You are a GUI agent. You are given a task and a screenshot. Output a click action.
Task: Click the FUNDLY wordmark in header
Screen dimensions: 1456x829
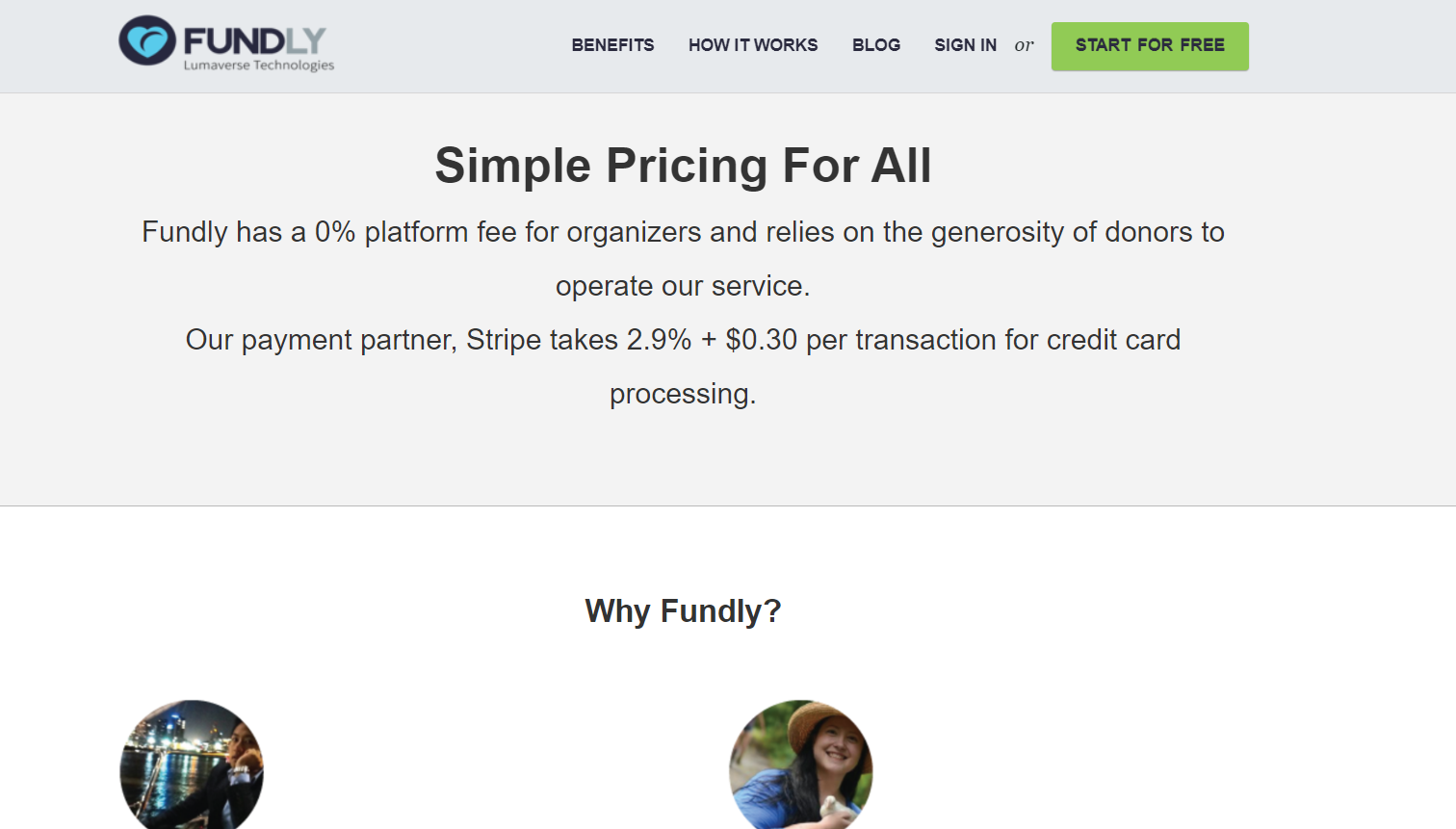255,40
